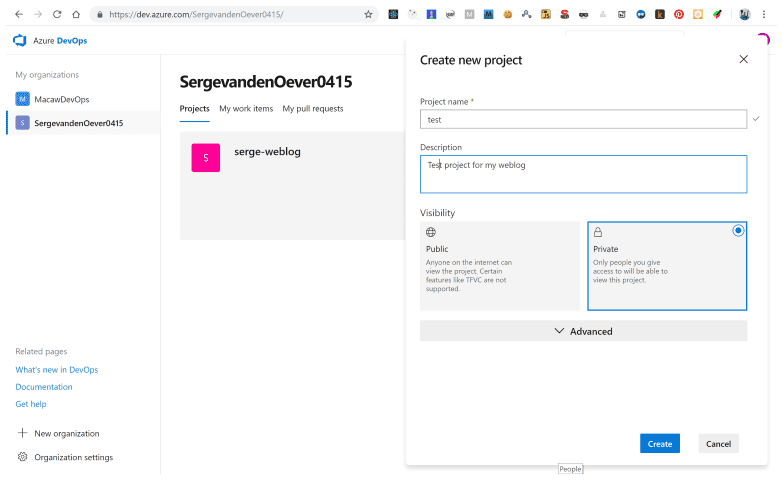Image resolution: width=783 pixels, height=480 pixels.
Task: Expand the Advanced section
Action: [x=583, y=331]
